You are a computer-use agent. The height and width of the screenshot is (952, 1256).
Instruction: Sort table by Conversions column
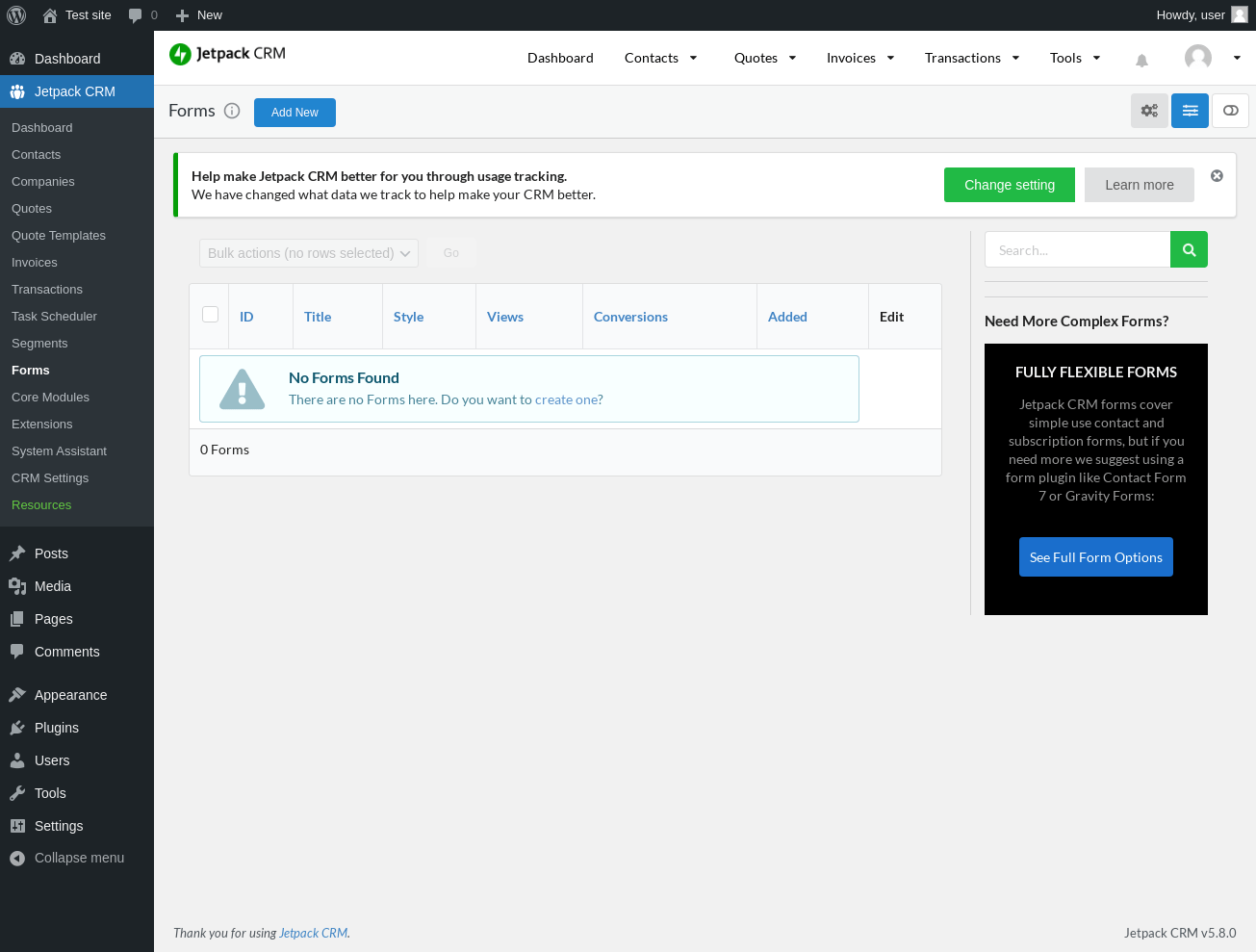(x=630, y=317)
